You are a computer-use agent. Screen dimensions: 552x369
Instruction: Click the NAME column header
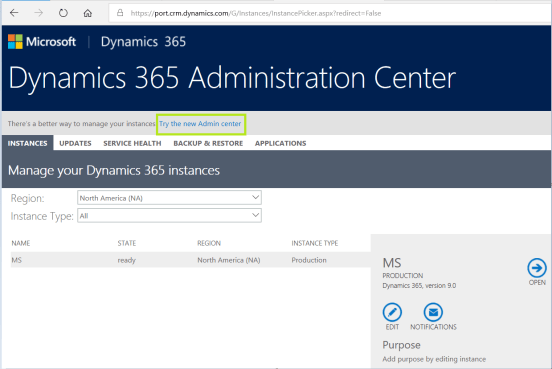point(21,243)
